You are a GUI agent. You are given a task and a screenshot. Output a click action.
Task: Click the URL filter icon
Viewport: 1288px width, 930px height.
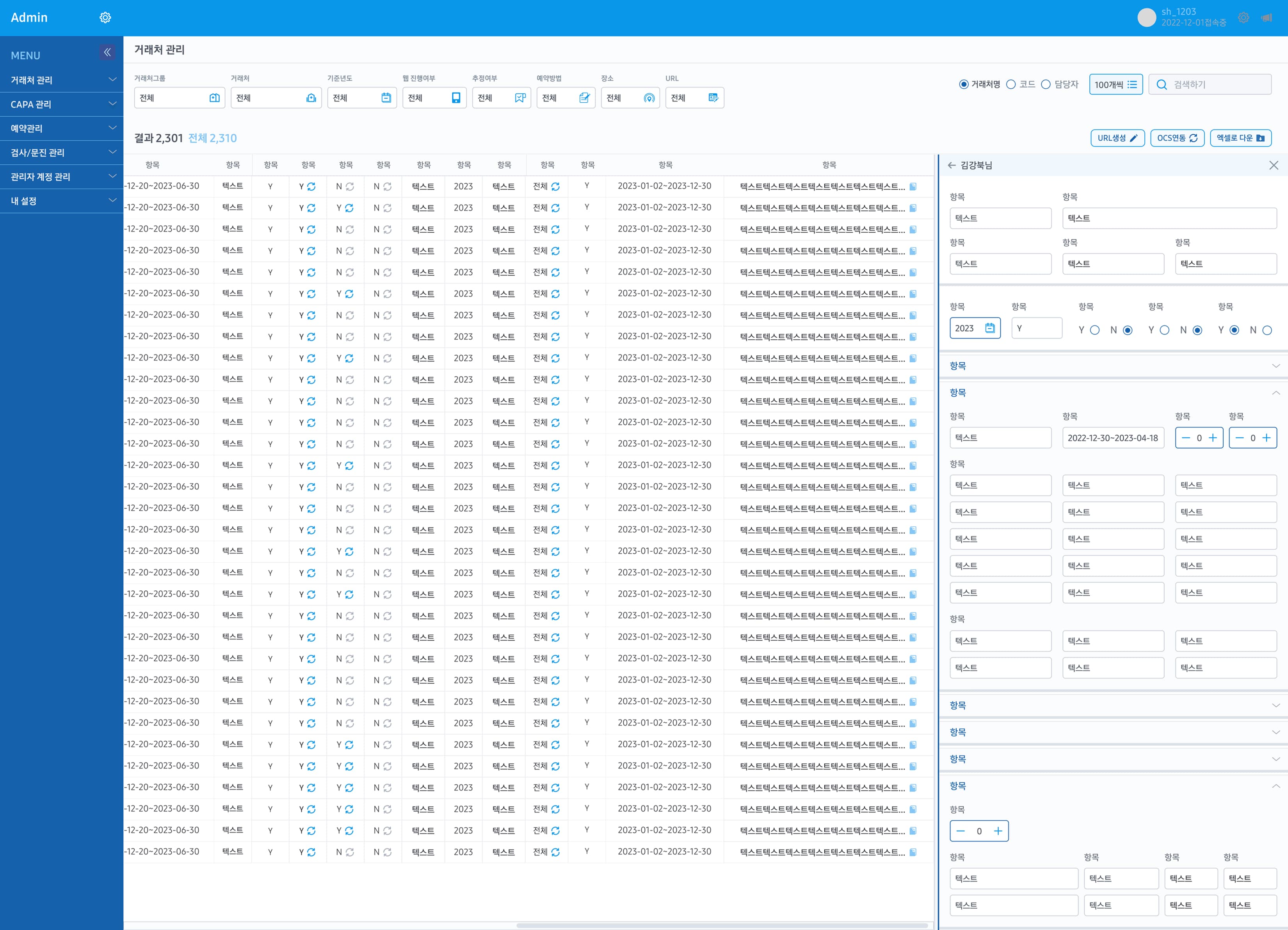713,98
